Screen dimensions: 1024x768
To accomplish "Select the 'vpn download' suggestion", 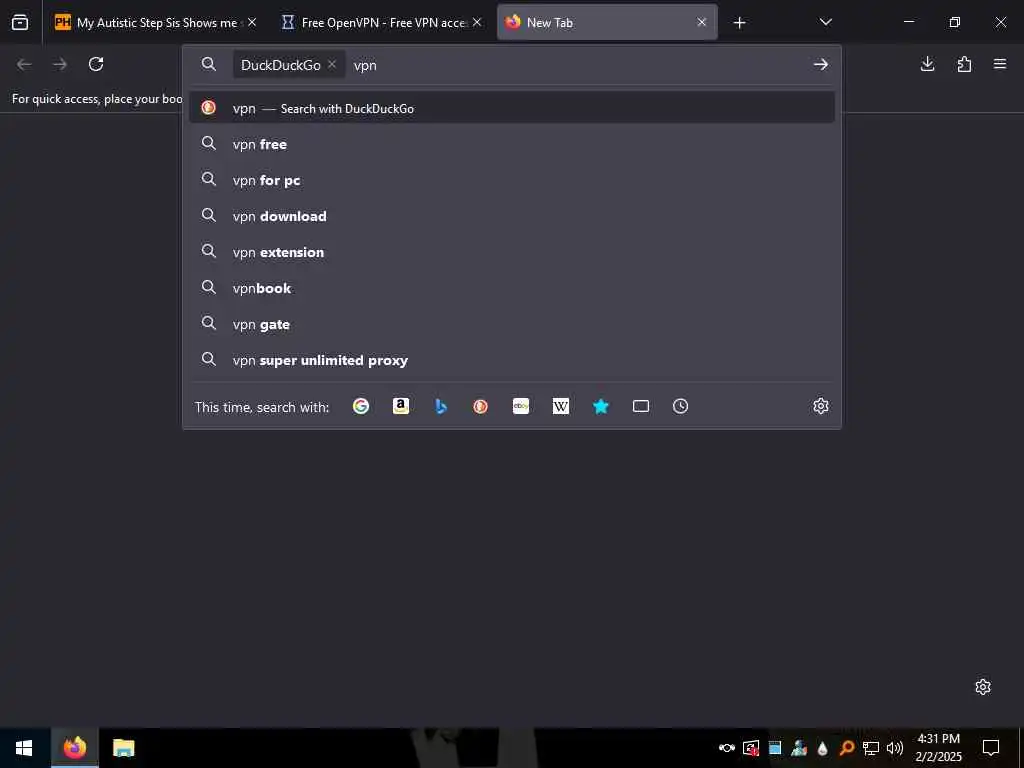I will pos(511,216).
